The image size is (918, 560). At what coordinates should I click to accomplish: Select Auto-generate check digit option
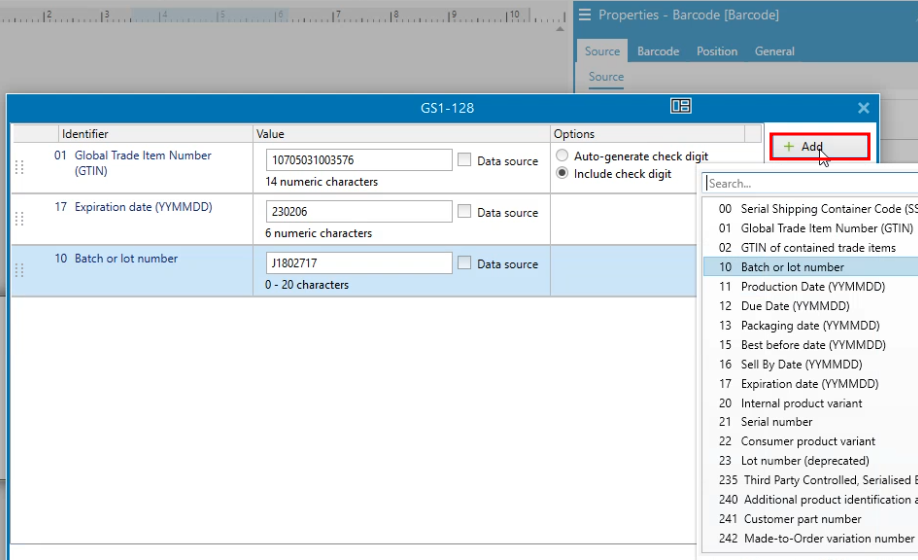tap(563, 156)
